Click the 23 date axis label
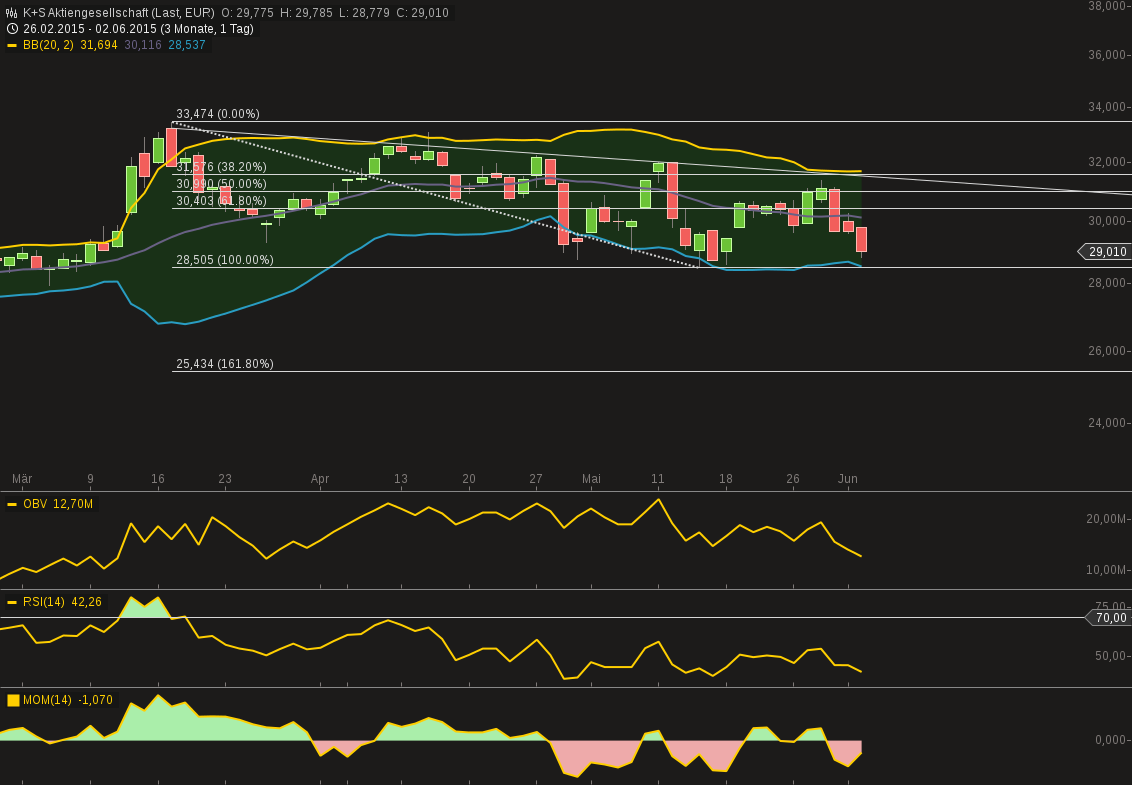This screenshot has height=785, width=1132. click(x=225, y=479)
